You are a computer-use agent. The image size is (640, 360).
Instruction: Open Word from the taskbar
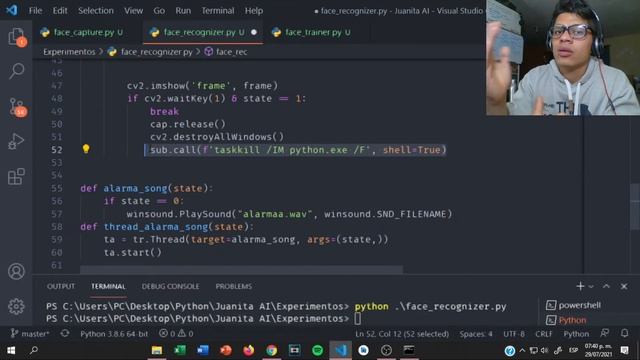pyautogui.click(x=203, y=350)
